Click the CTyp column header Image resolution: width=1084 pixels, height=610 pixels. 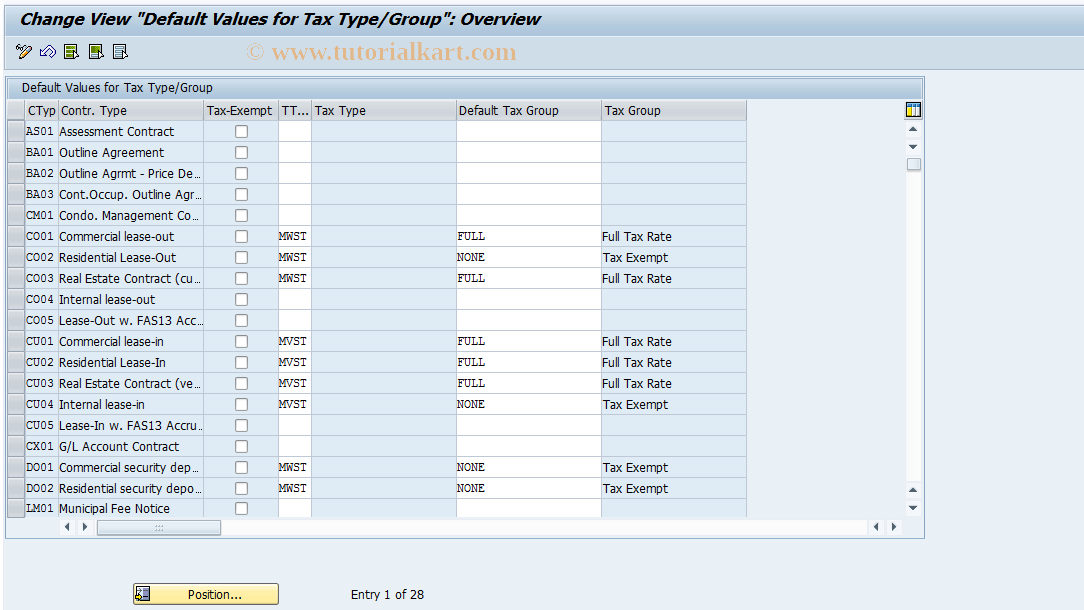[x=41, y=111]
